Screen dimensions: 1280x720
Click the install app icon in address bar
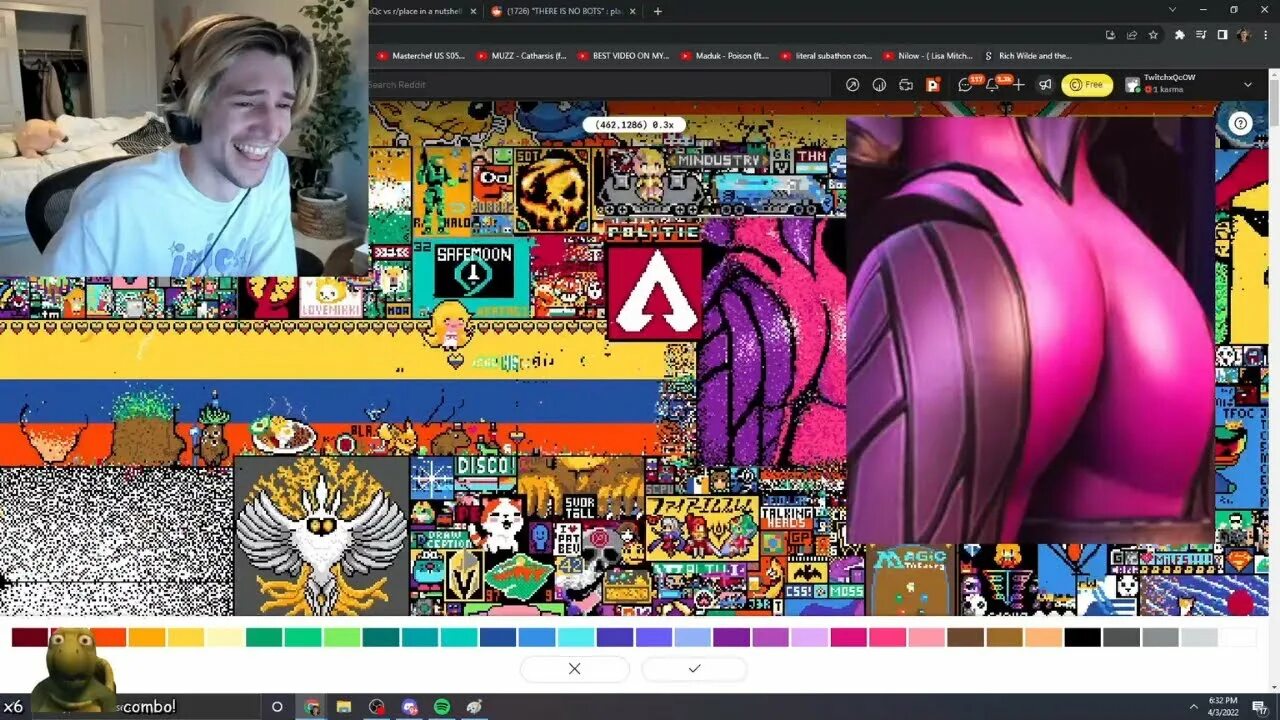tap(1110, 34)
